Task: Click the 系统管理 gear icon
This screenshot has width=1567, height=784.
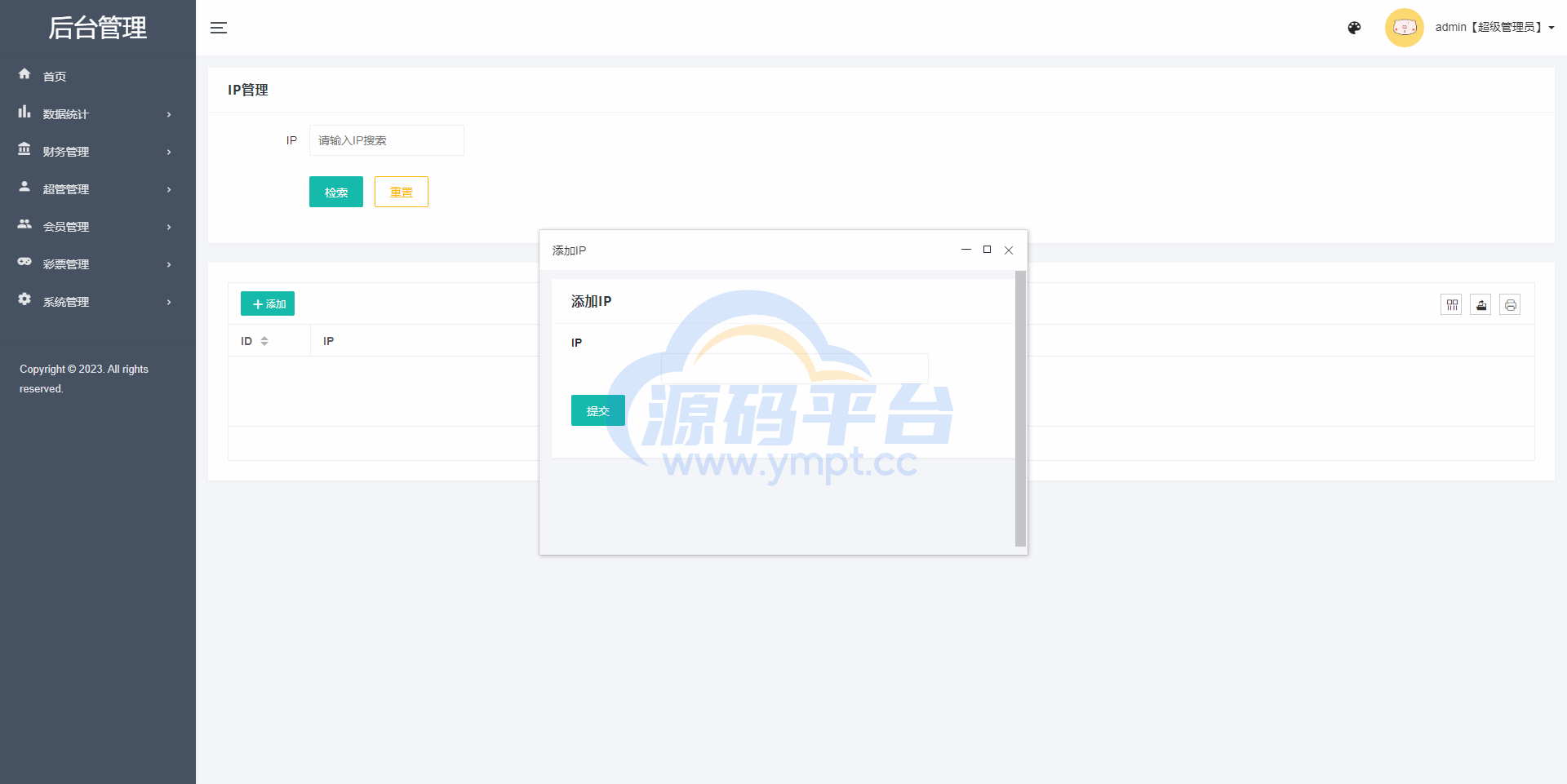Action: point(24,299)
